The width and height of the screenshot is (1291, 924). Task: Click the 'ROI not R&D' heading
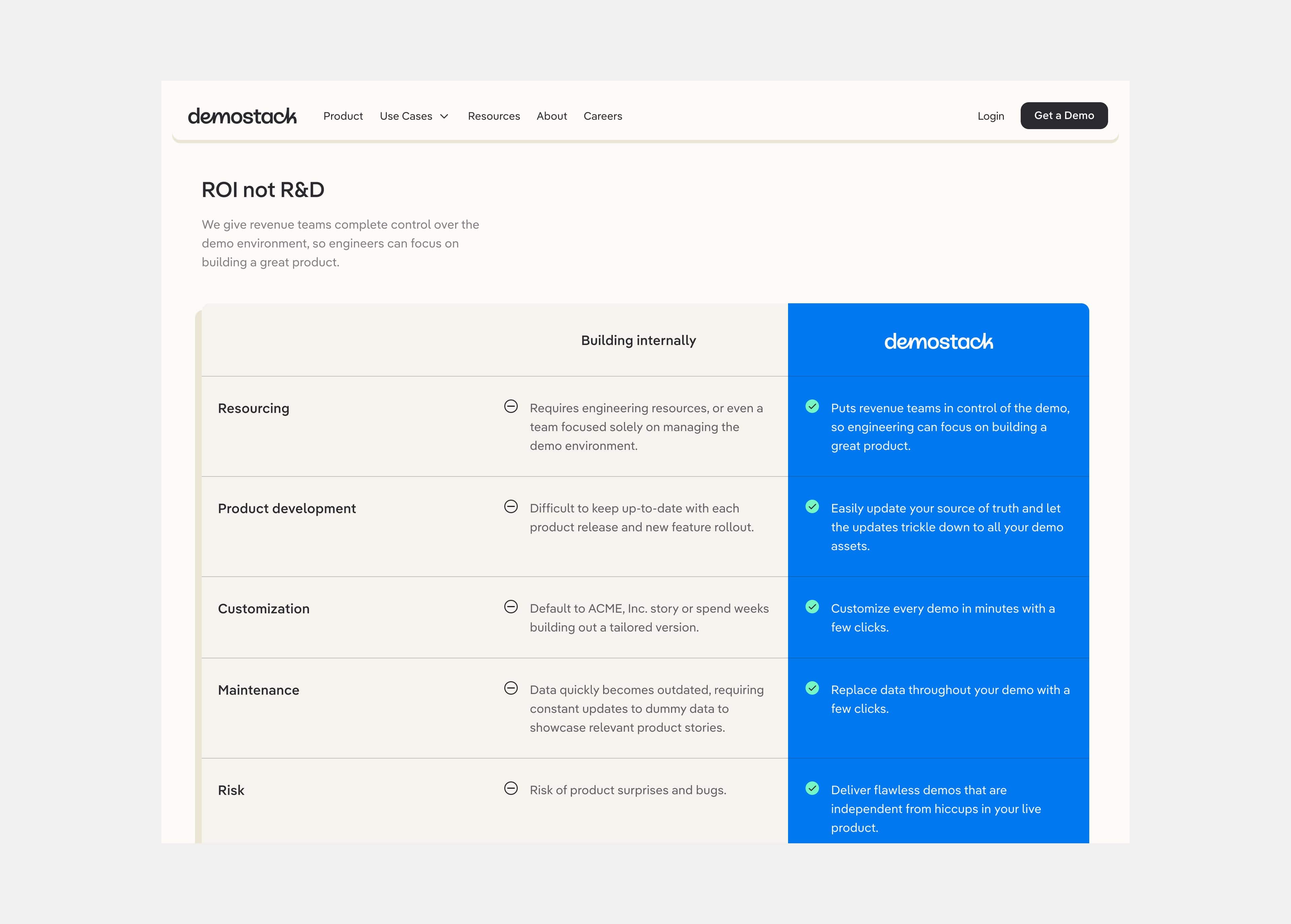tap(263, 189)
